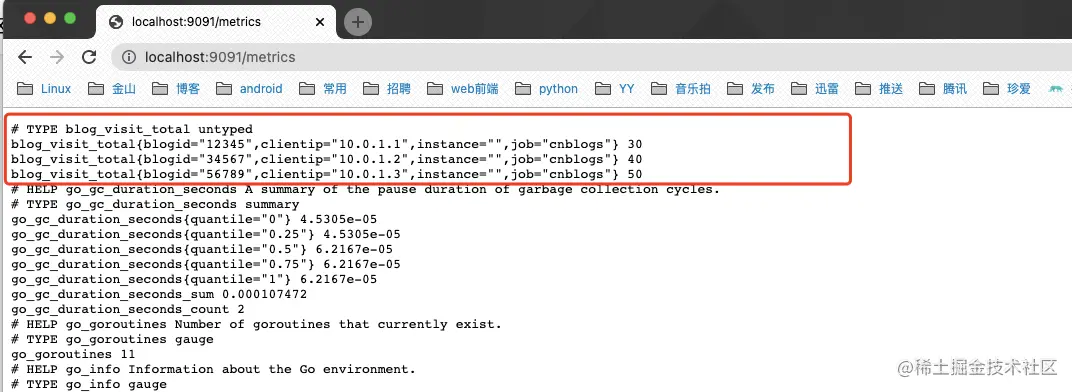
Task: Close the localhost:9091/metrics tab
Action: click(321, 22)
